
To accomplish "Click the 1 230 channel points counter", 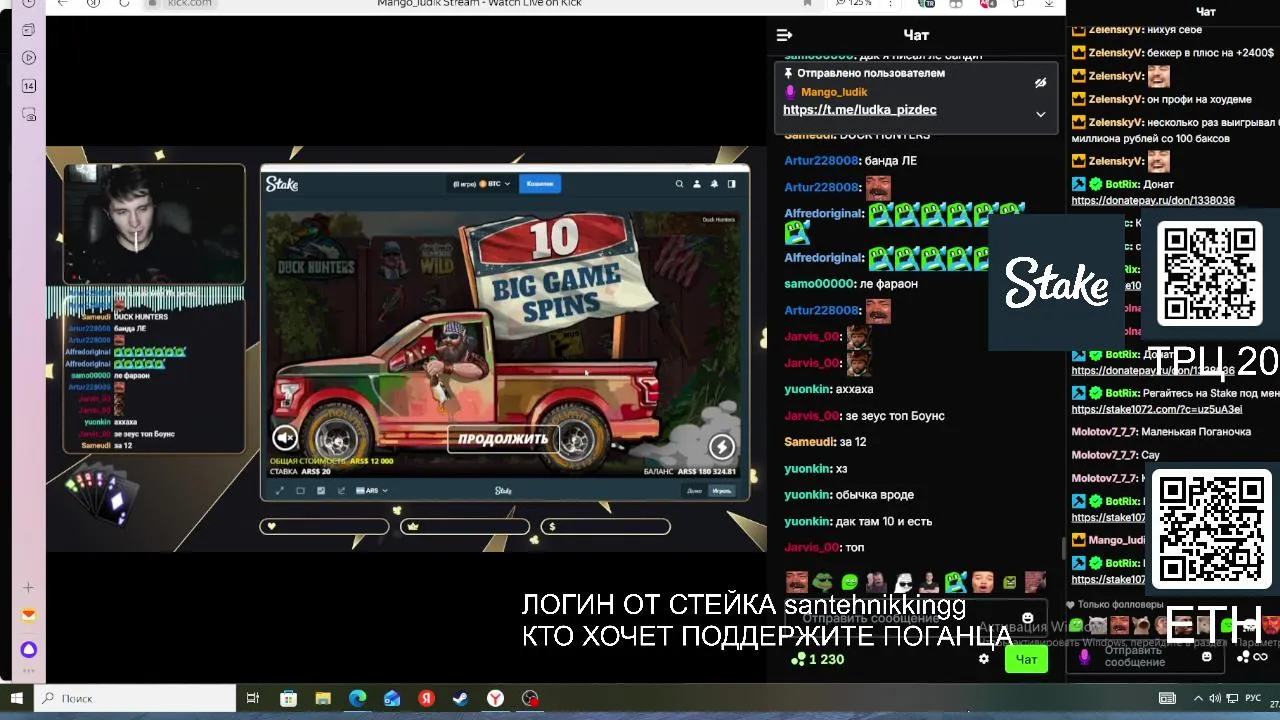I will point(817,659).
